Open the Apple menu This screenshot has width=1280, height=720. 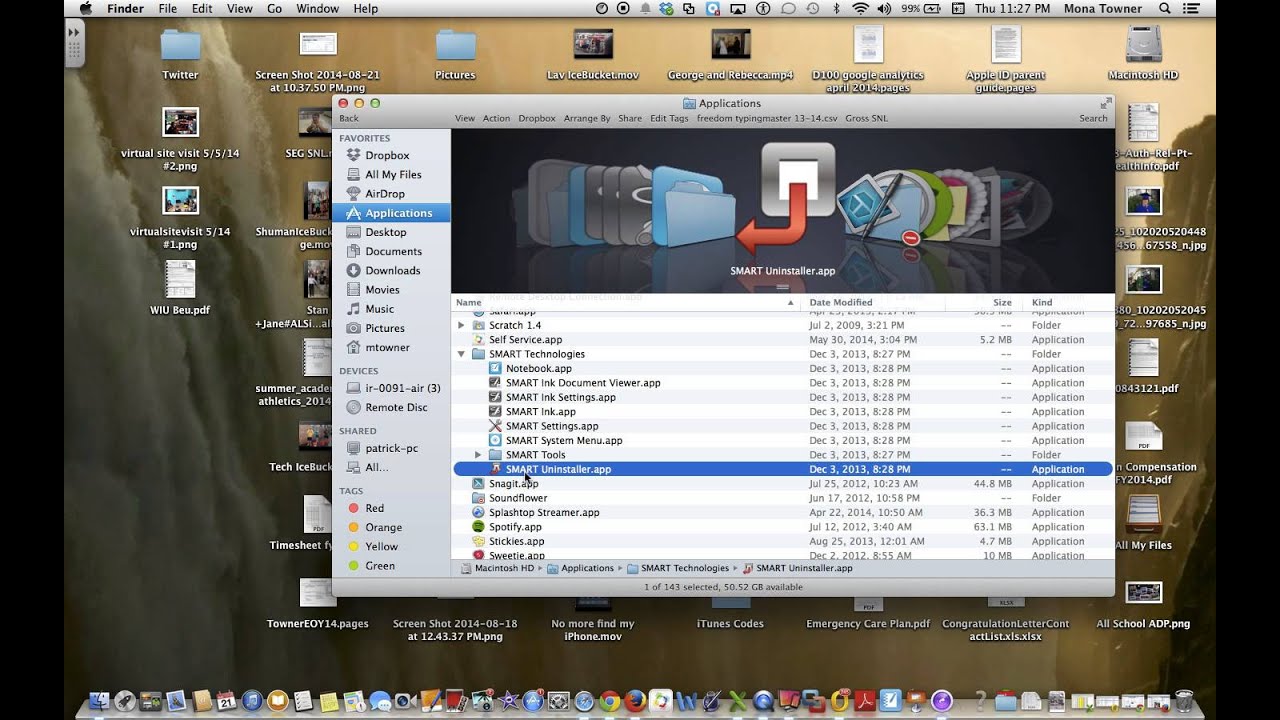(x=85, y=8)
